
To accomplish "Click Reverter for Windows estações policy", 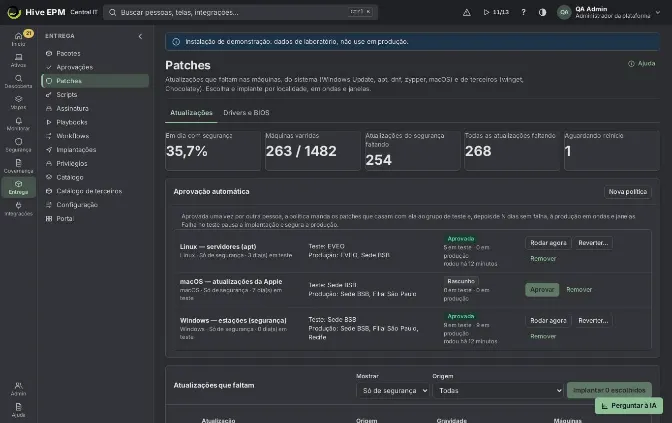I will tap(593, 321).
